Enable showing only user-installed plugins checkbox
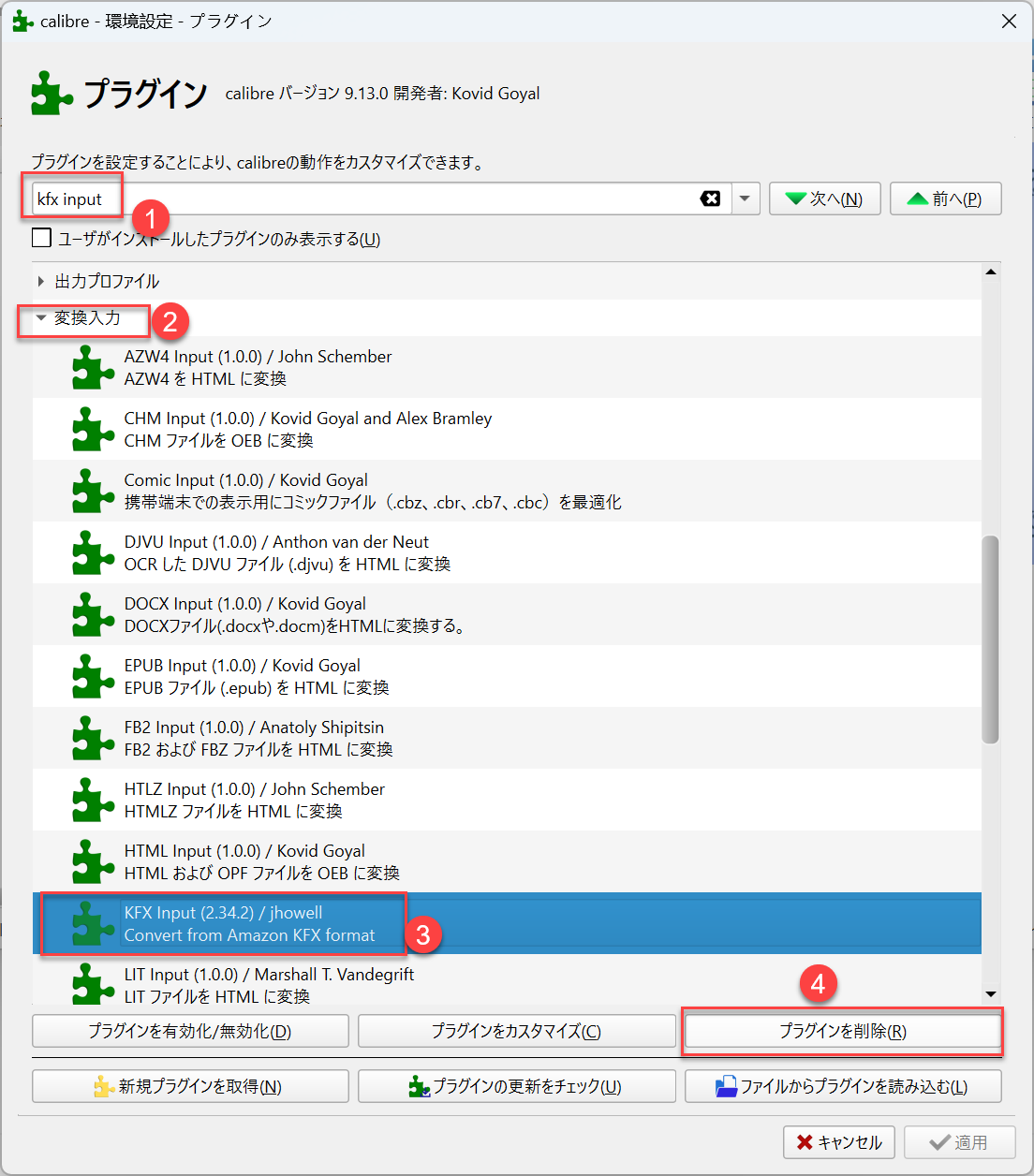The width and height of the screenshot is (1034, 1176). 41,238
